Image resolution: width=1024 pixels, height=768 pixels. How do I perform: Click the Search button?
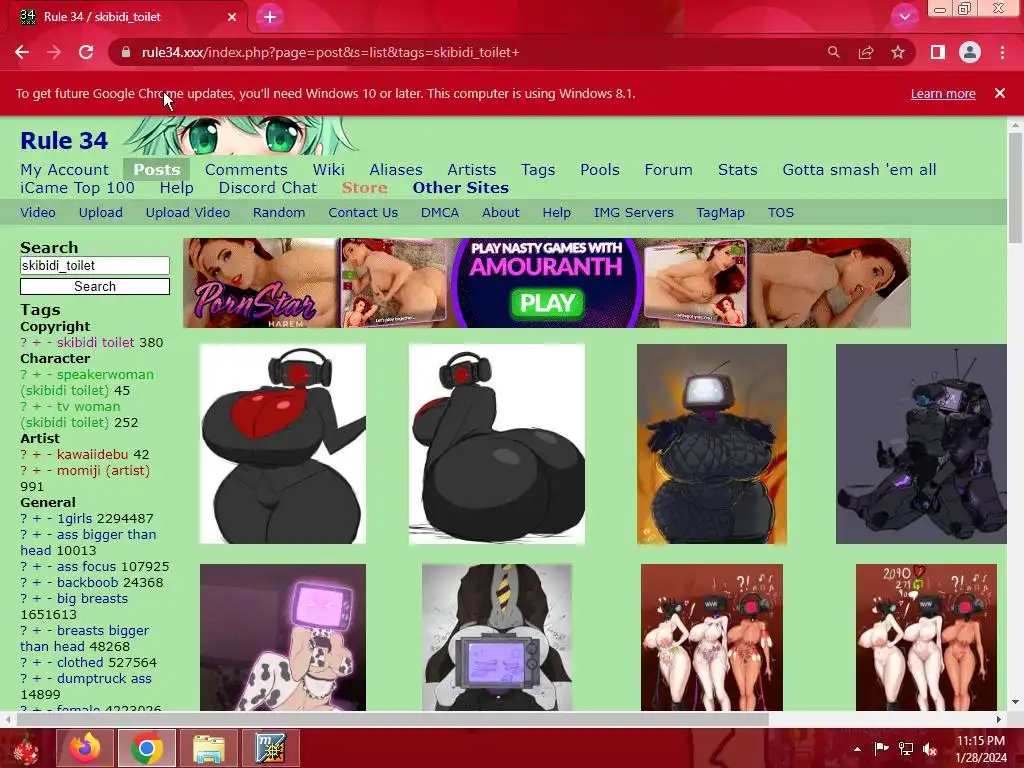(x=95, y=287)
